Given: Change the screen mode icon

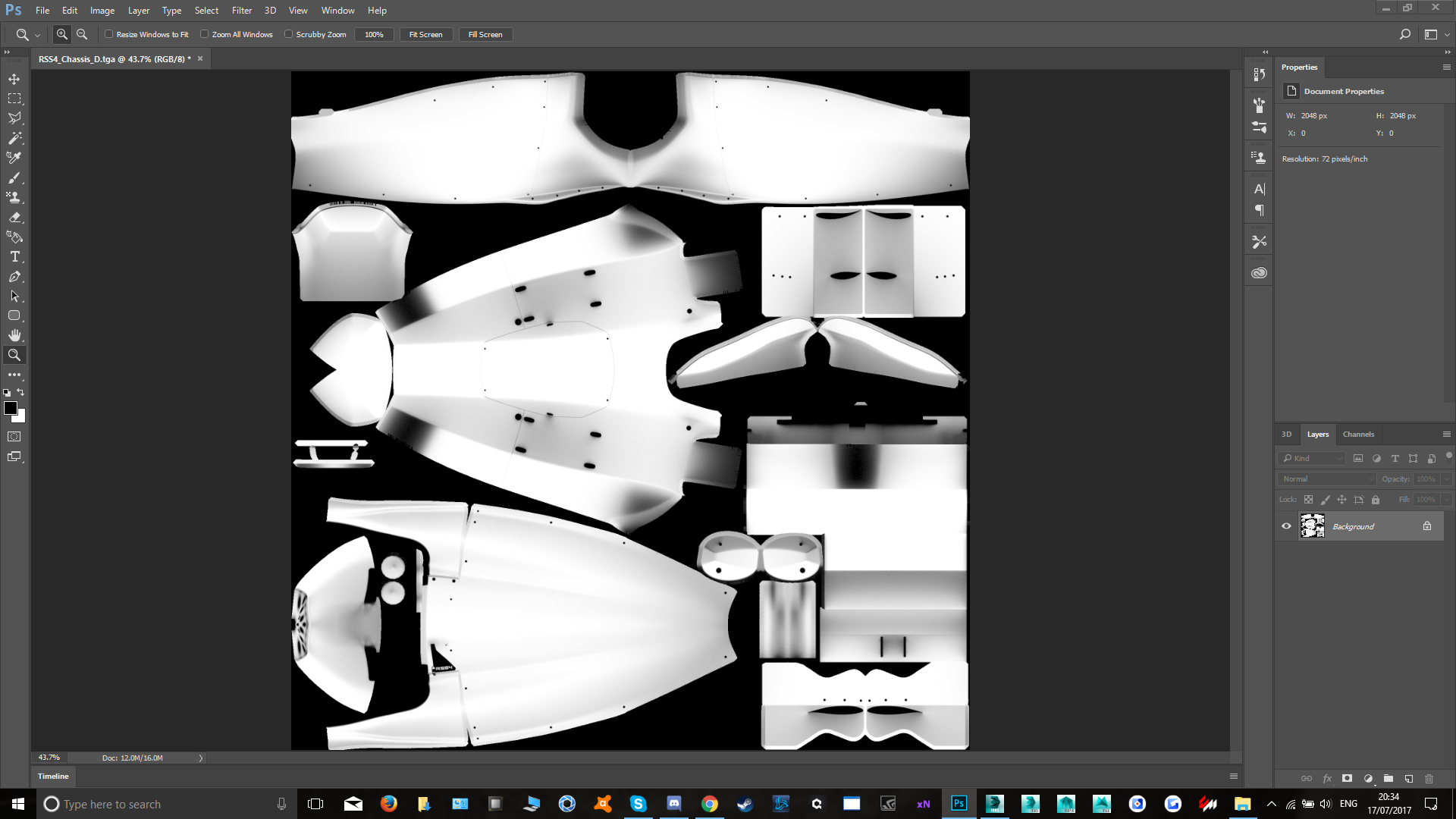Looking at the screenshot, I should [x=14, y=457].
